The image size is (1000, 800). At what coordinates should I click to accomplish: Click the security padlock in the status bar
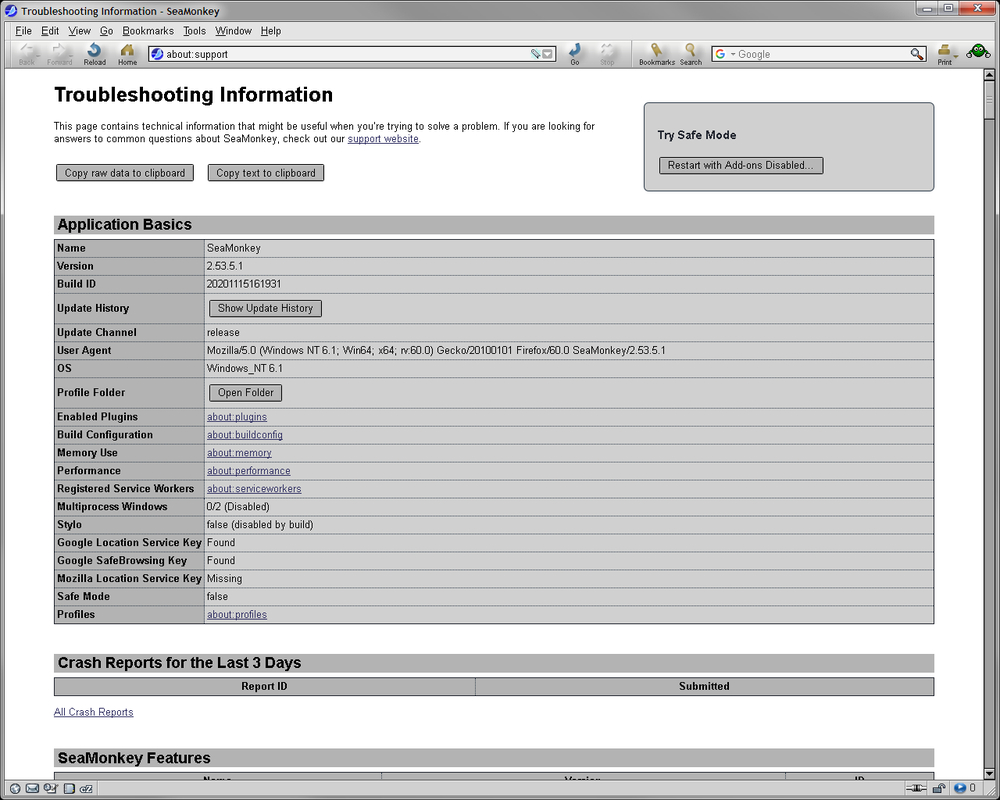click(x=939, y=789)
